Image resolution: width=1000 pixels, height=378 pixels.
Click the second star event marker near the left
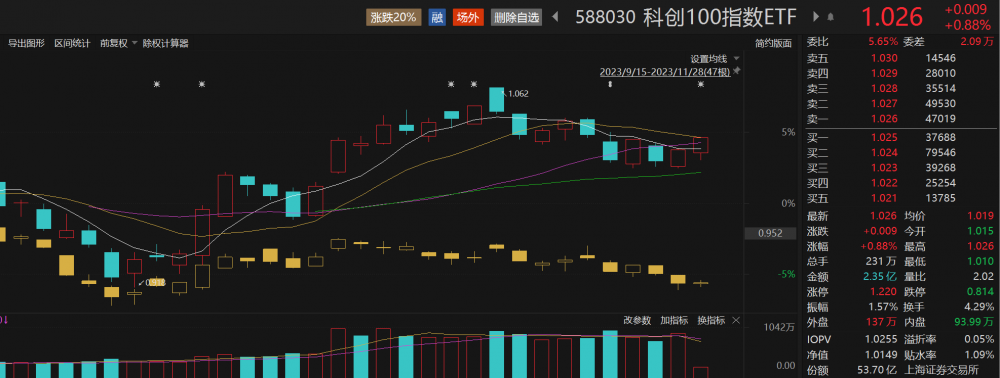click(x=202, y=84)
